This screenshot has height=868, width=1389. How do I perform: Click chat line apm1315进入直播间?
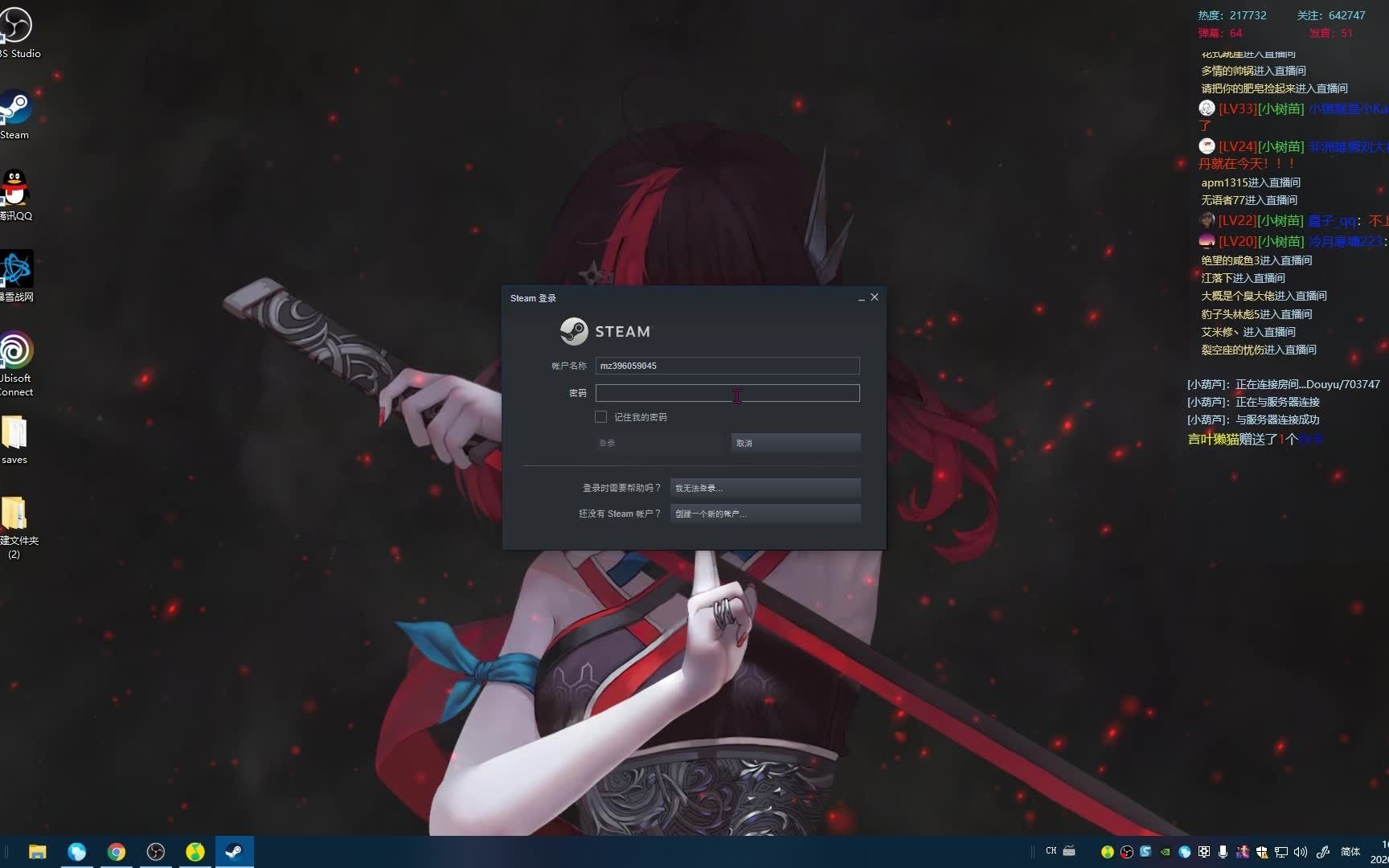[x=1251, y=182]
